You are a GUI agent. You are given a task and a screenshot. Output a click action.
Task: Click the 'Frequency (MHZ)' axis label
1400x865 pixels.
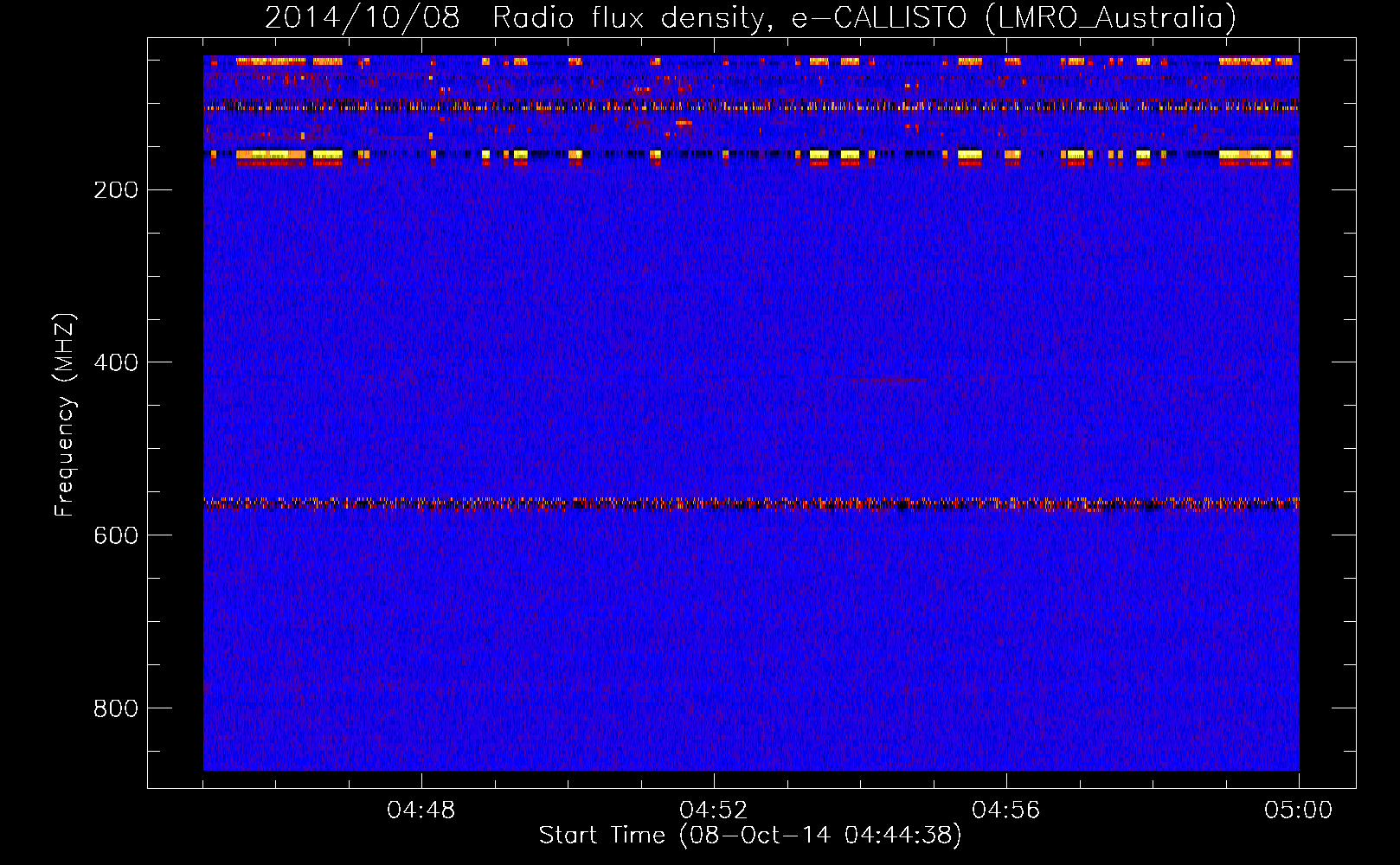point(65,415)
